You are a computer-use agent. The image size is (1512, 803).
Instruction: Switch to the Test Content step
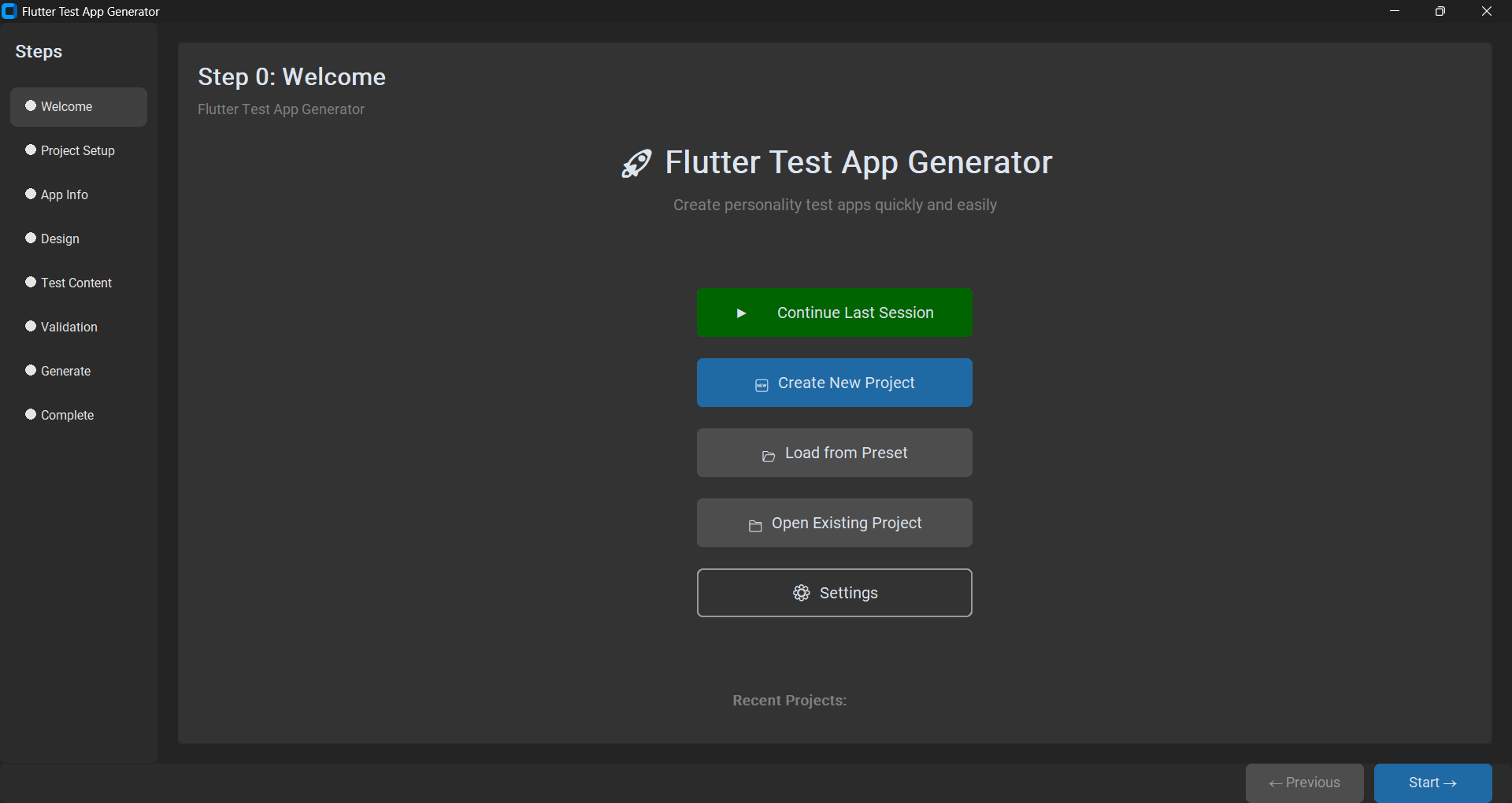76,283
